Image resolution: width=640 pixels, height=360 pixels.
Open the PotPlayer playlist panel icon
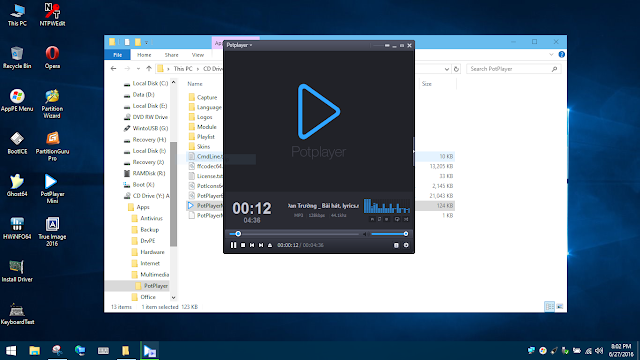[396, 245]
